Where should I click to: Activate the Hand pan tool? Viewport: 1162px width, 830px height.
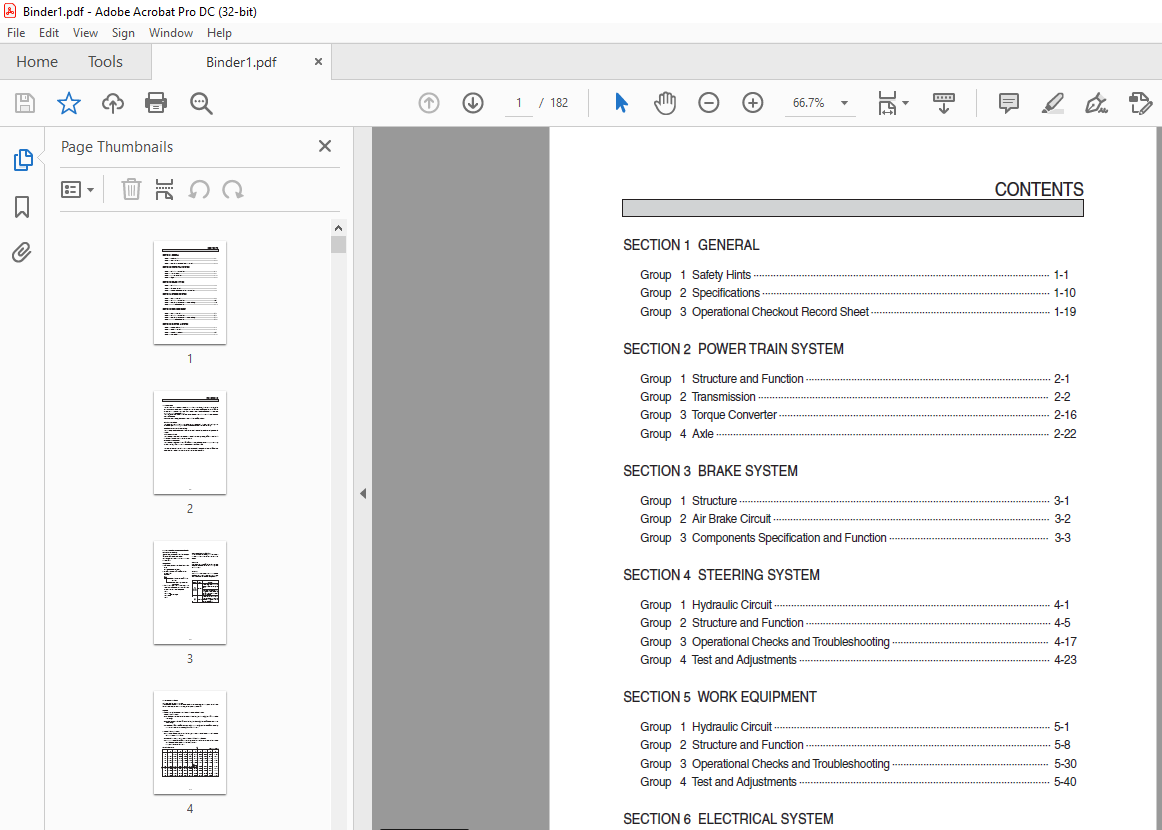coord(665,103)
